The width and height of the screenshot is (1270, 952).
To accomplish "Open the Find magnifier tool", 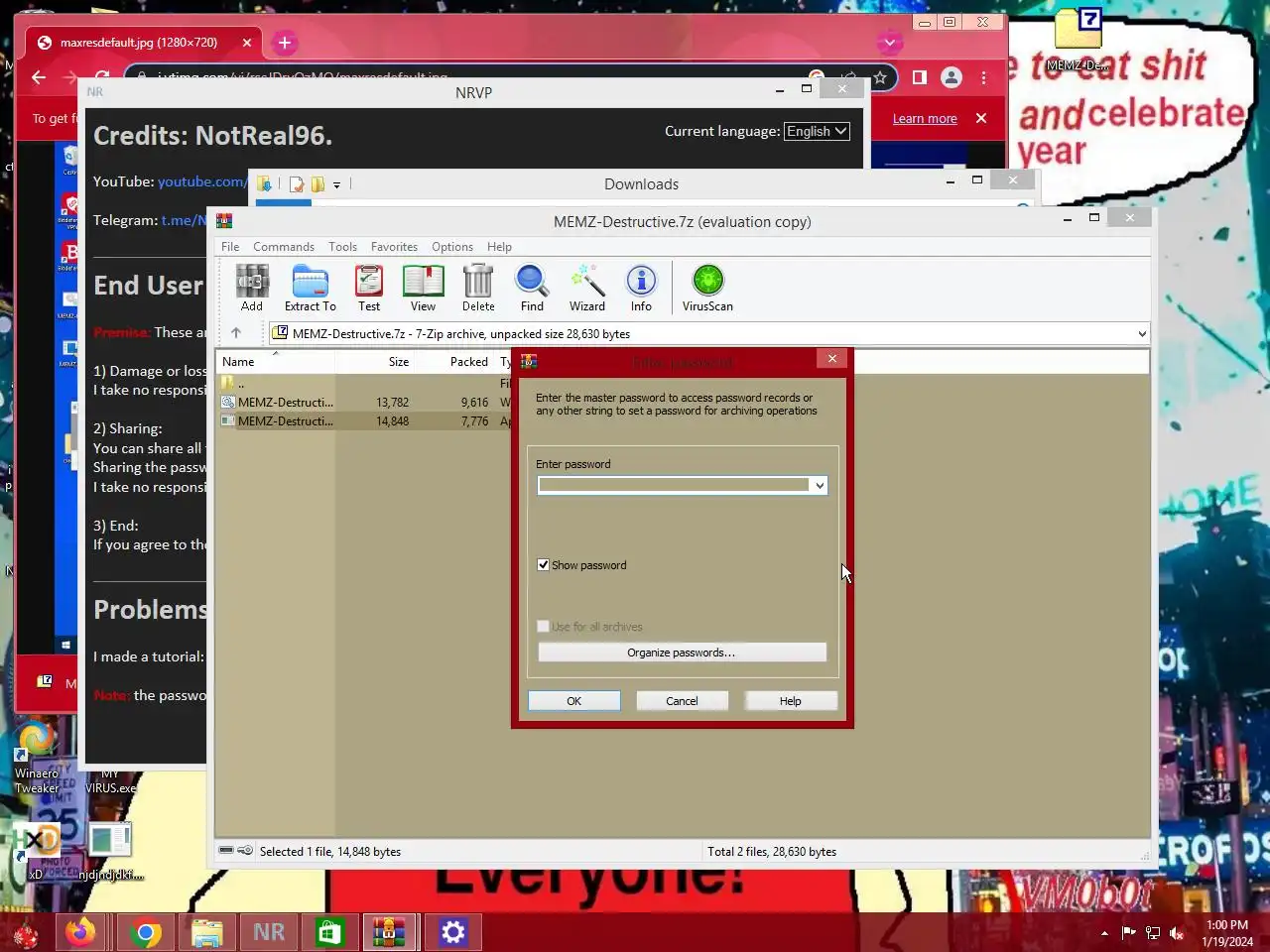I will tap(532, 289).
